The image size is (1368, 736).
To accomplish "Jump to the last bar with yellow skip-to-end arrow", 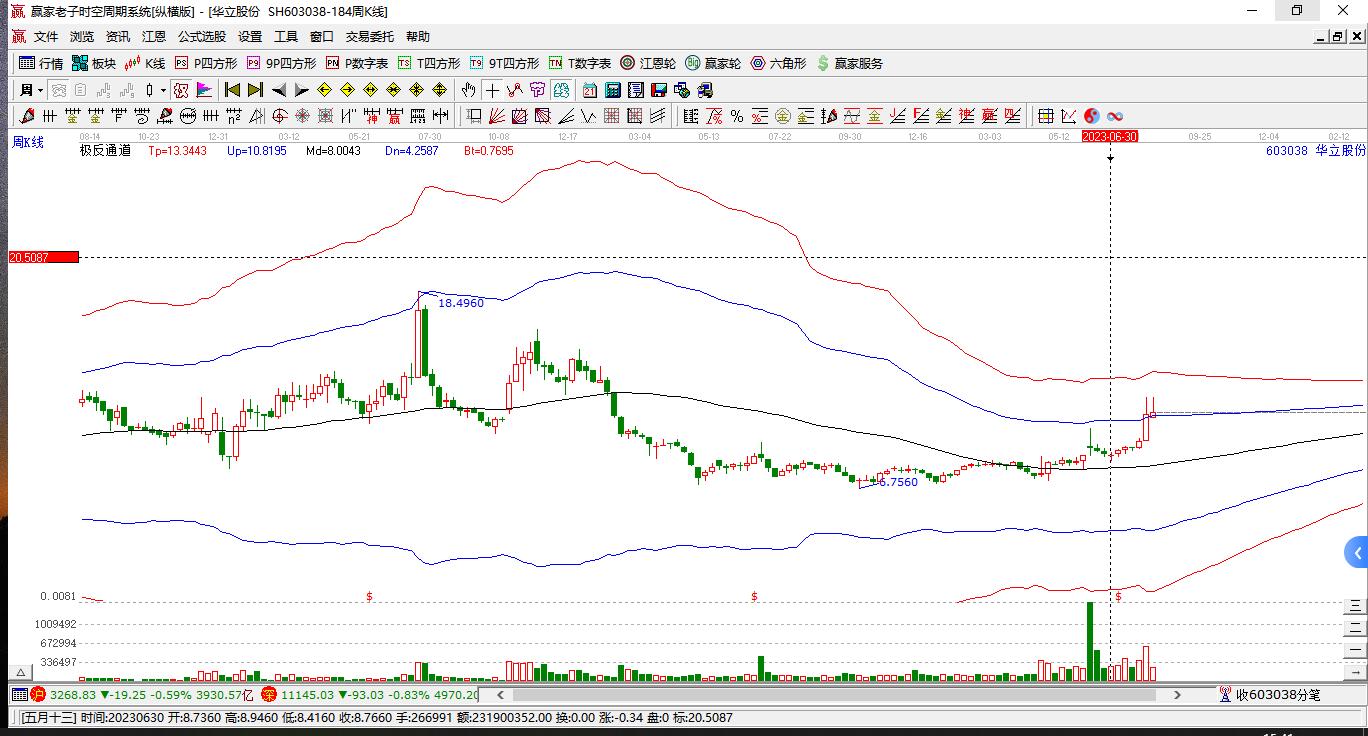I will tap(255, 90).
